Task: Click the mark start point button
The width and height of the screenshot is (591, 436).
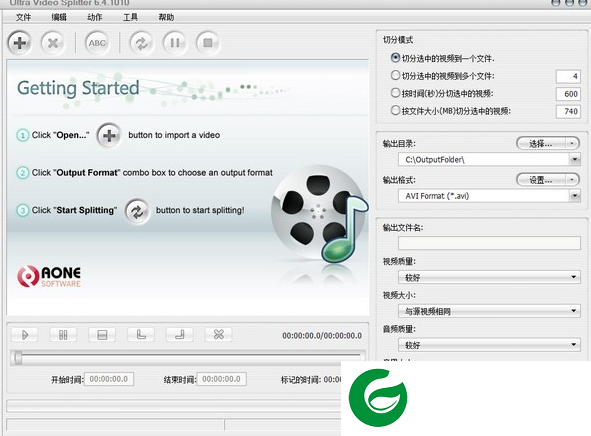Action: point(141,335)
